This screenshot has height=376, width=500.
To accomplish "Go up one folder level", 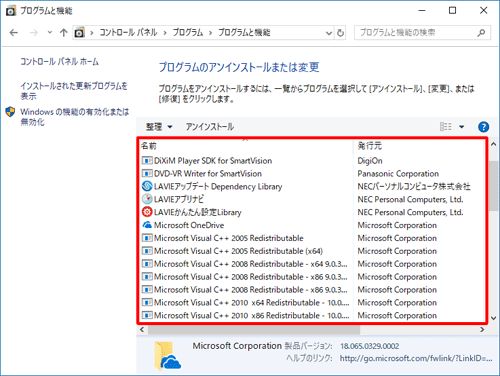I will 63,33.
